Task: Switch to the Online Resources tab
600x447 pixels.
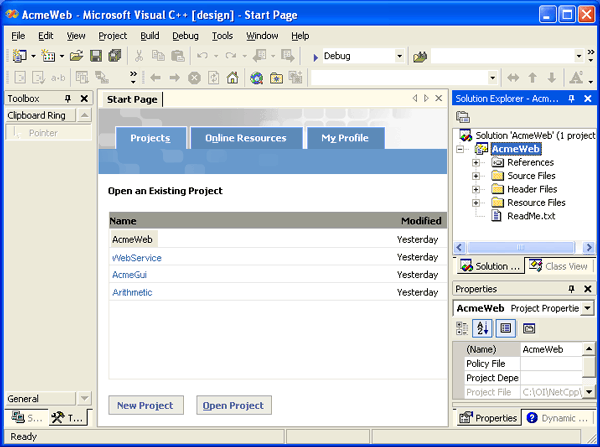Action: pos(246,138)
